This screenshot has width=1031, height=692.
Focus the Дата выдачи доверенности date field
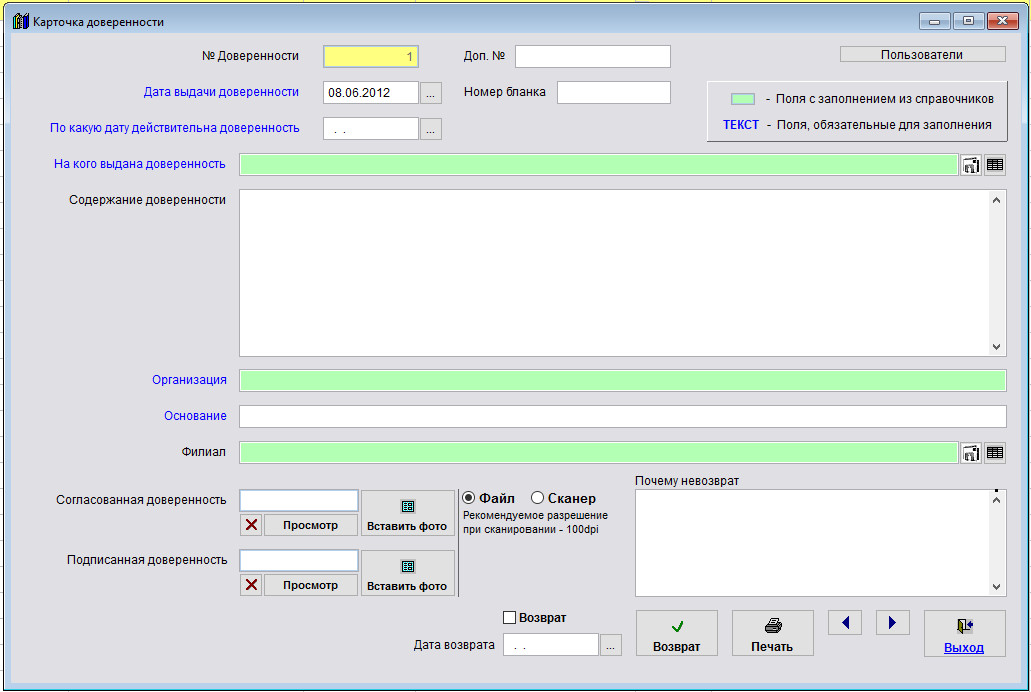(x=371, y=93)
